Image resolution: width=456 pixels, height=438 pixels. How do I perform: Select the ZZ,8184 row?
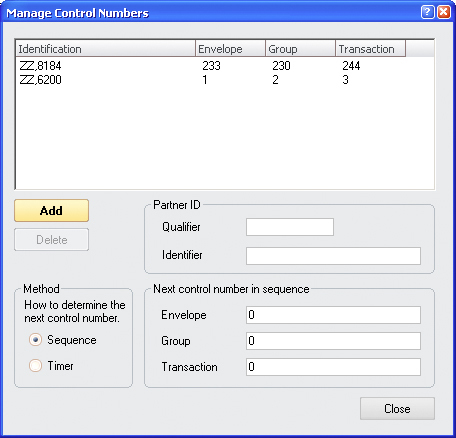[x=225, y=66]
